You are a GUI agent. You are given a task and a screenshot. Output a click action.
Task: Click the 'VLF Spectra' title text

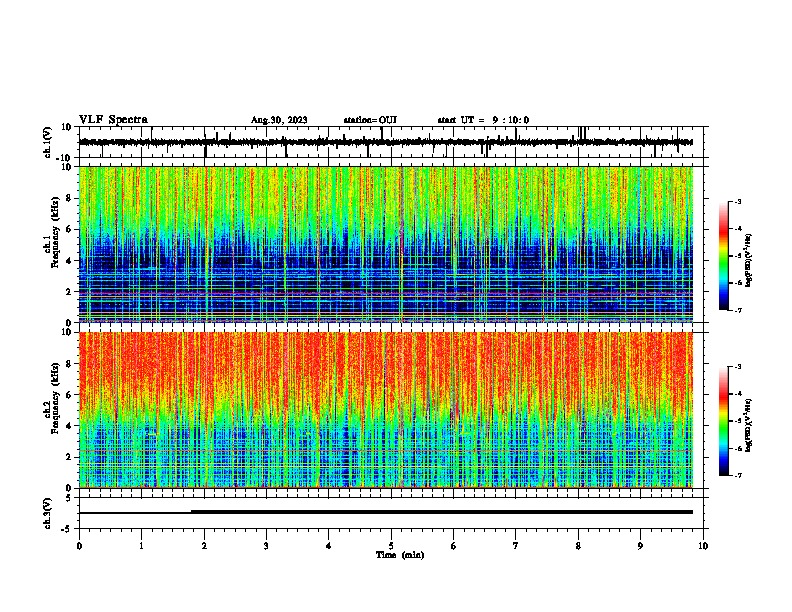pos(113,120)
